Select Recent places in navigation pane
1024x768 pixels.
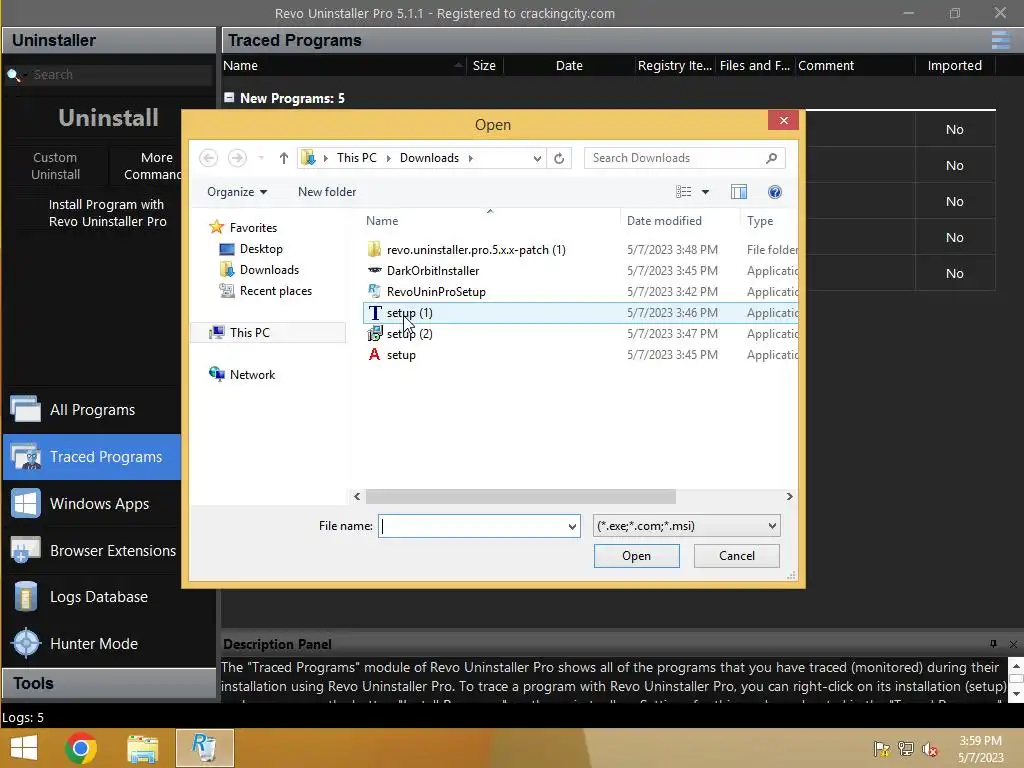click(x=275, y=291)
